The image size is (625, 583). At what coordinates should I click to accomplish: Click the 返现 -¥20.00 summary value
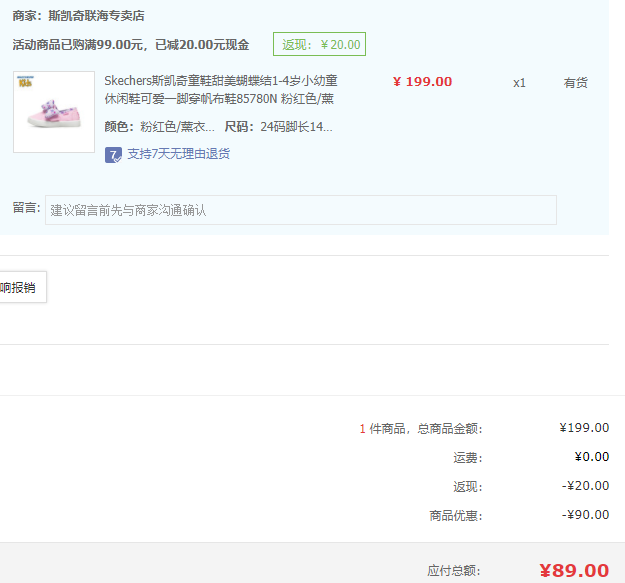(x=586, y=486)
